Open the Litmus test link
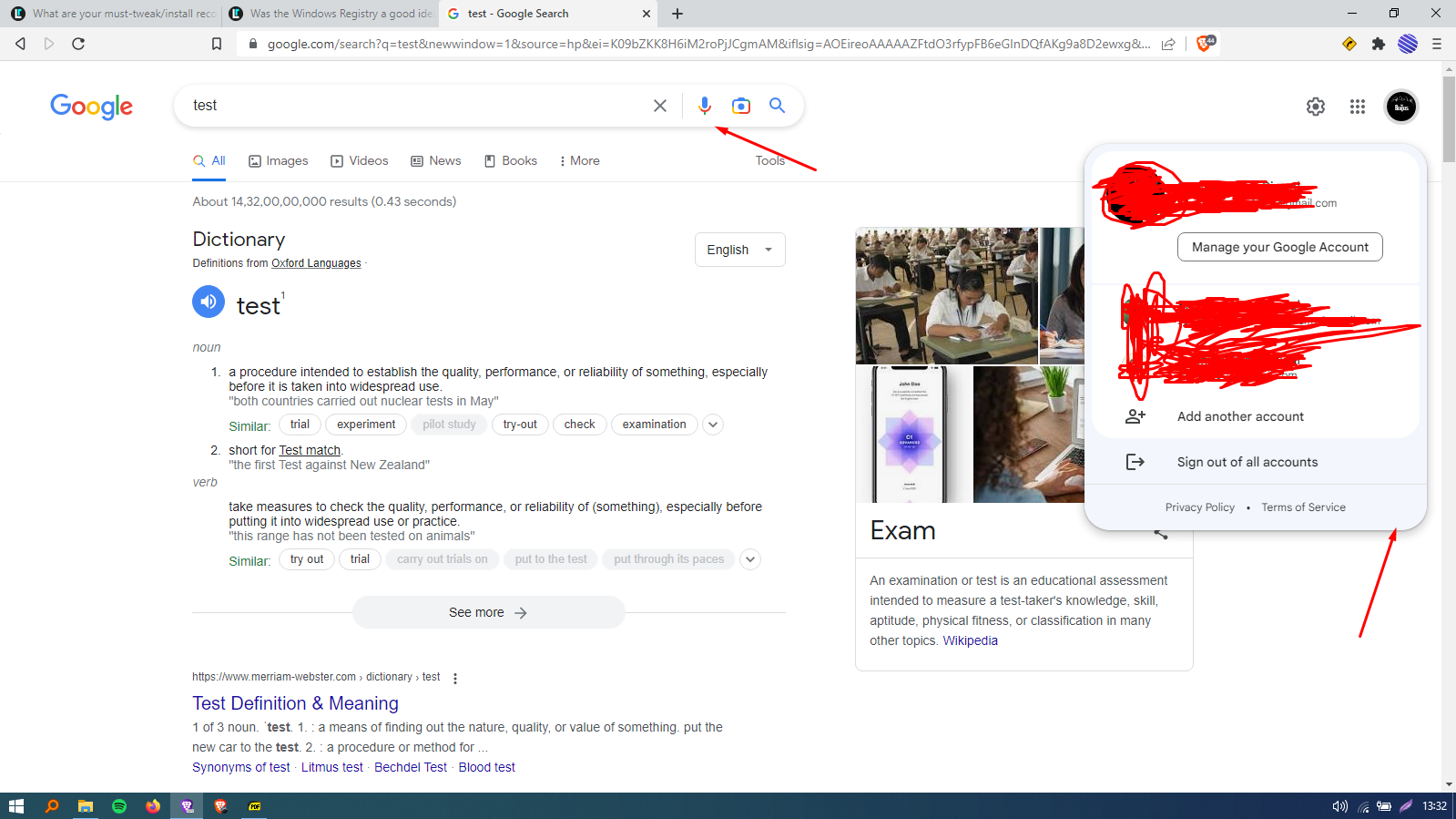Image resolution: width=1456 pixels, height=819 pixels. [332, 767]
